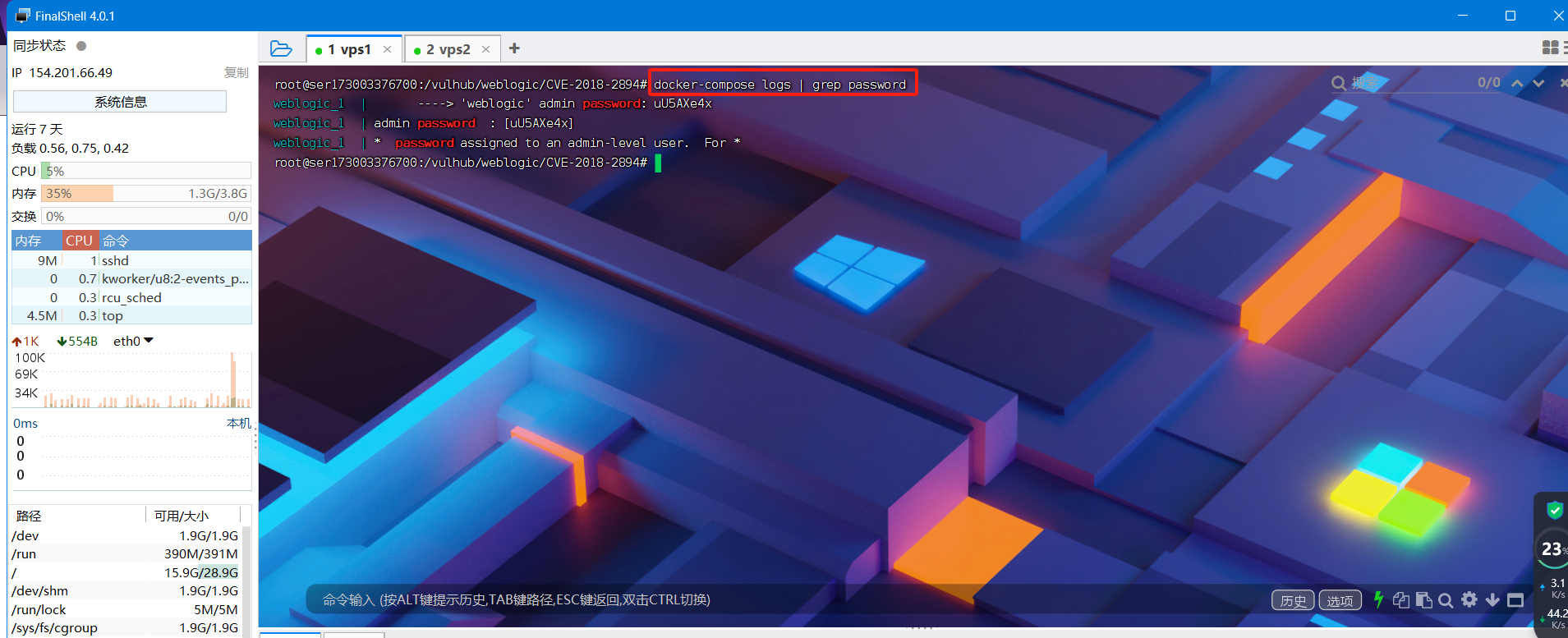The width and height of the screenshot is (1568, 638).
Task: Close the vps2 tab
Action: [485, 49]
